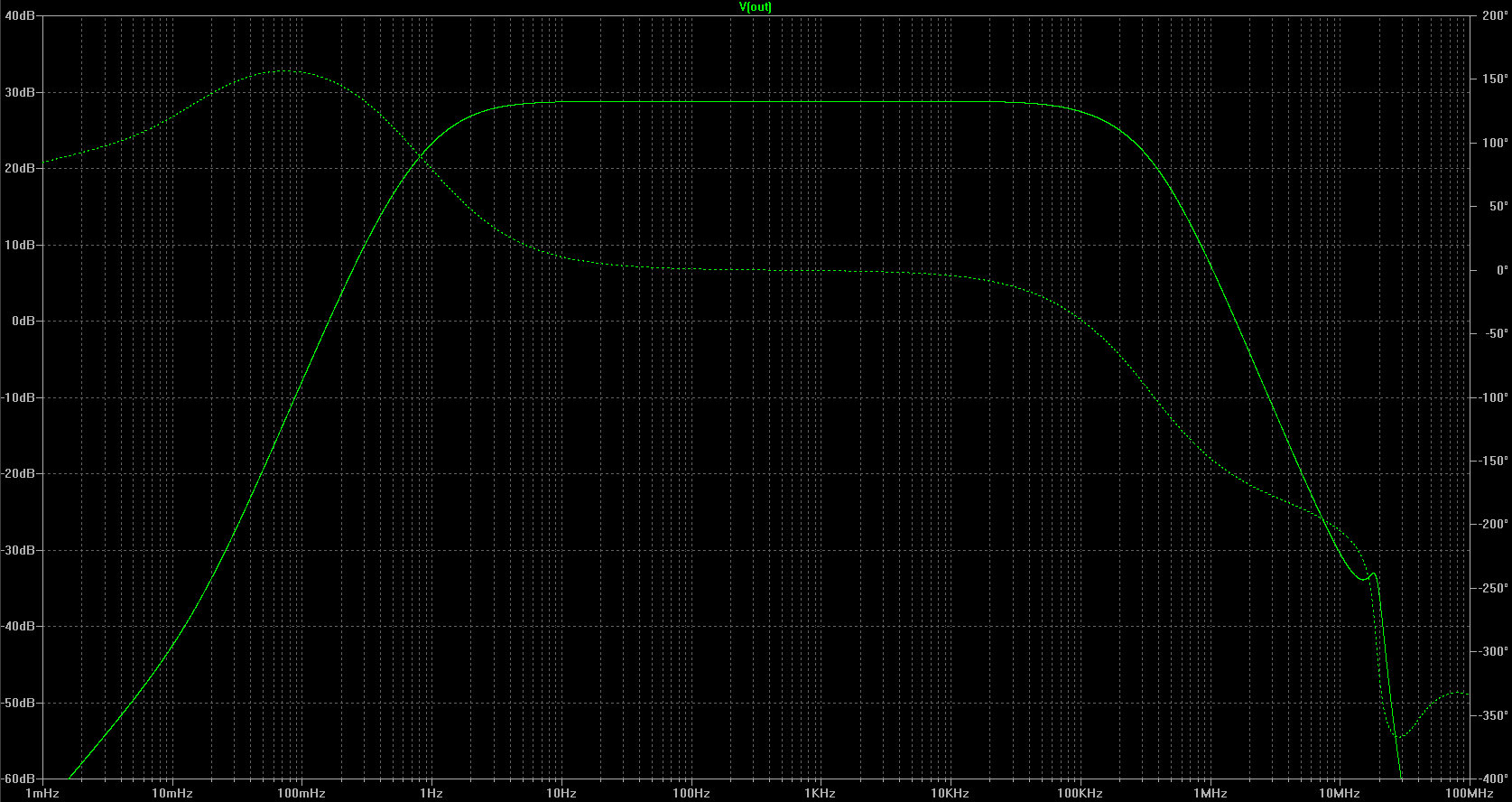This screenshot has height=802, width=1512.
Task: Click the 10Hz frequency axis label
Action: [561, 794]
